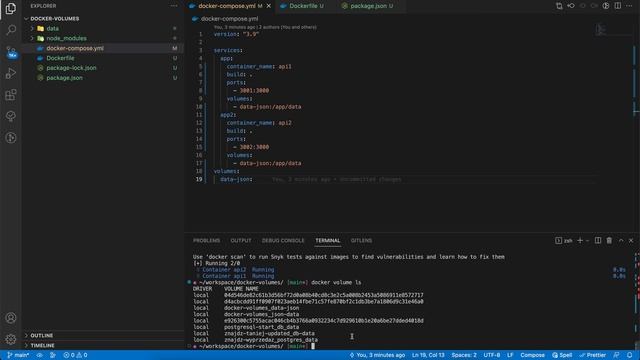
Task: Kill terminal with the trash icon
Action: pos(609,240)
